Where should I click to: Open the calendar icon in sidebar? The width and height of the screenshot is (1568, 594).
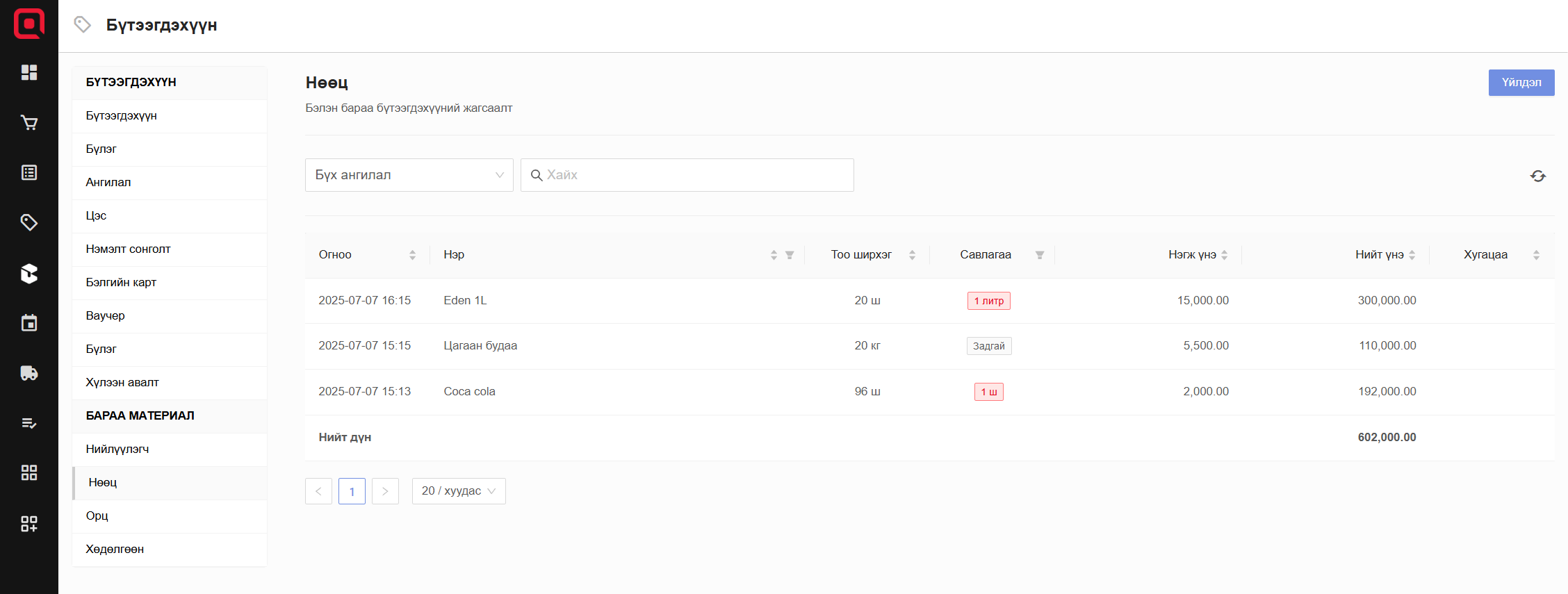click(29, 323)
